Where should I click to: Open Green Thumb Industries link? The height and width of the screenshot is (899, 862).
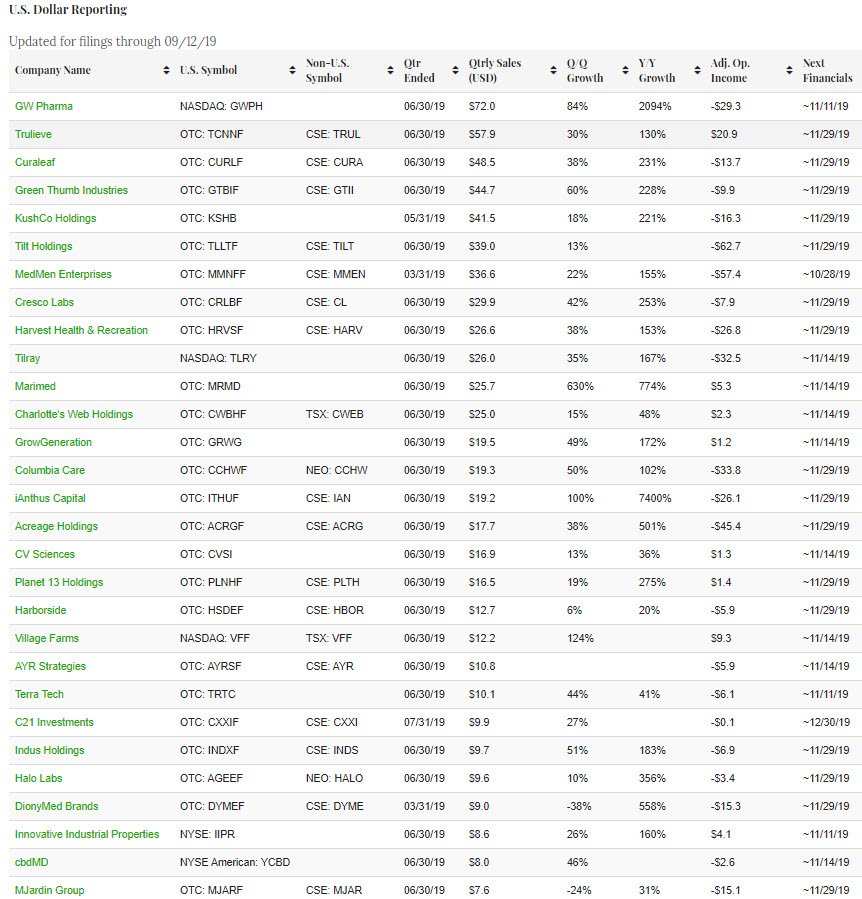point(71,190)
